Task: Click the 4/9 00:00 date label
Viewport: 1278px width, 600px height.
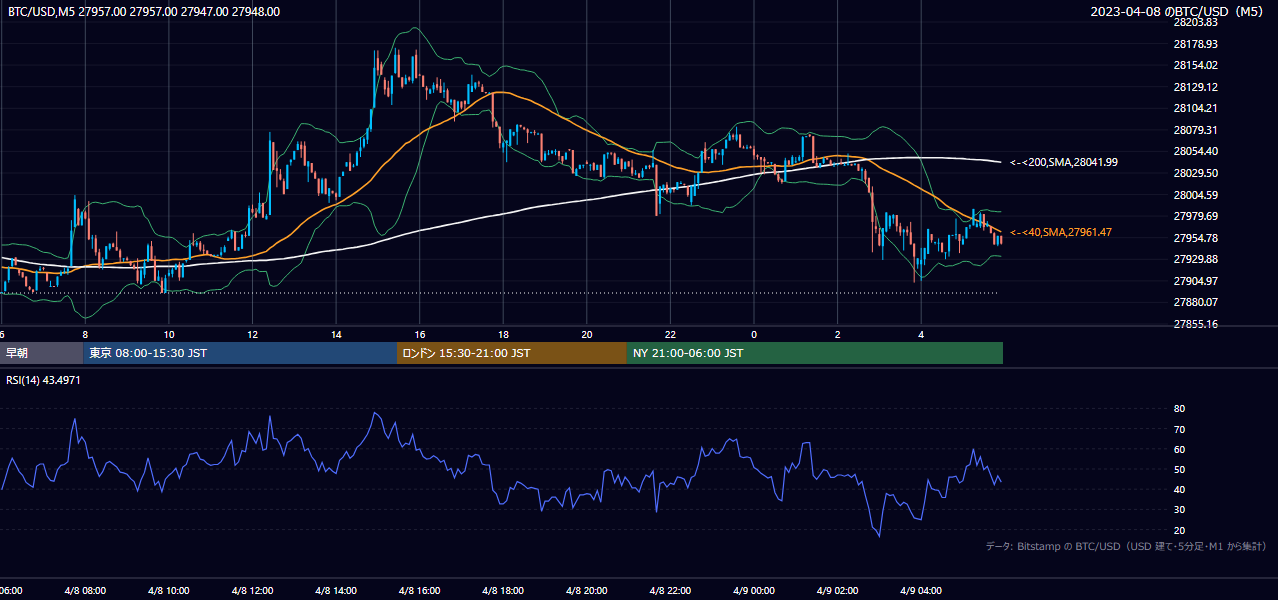Action: [754, 591]
